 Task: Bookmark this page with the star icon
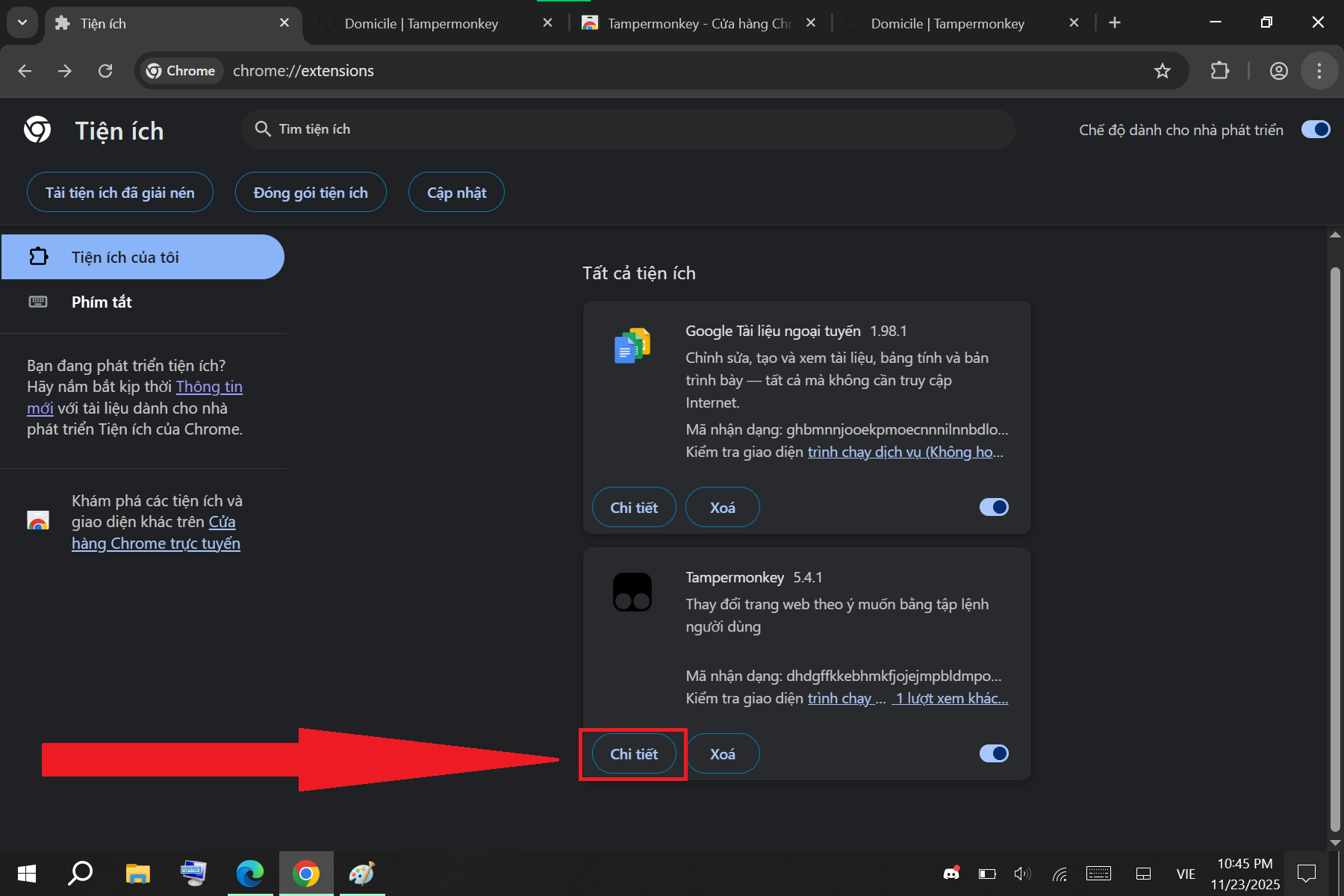pyautogui.click(x=1162, y=71)
